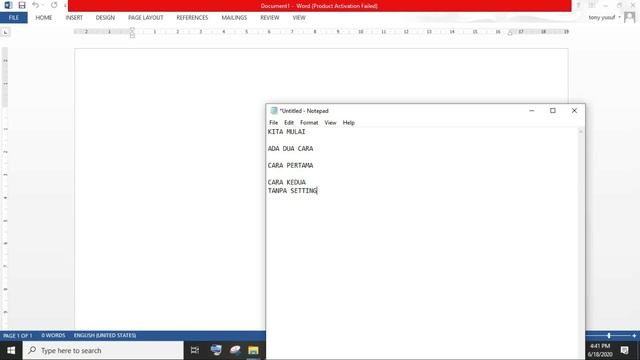The image size is (640, 360).
Task: Switch to the REFERENCES ribbon tab
Action: 192,18
